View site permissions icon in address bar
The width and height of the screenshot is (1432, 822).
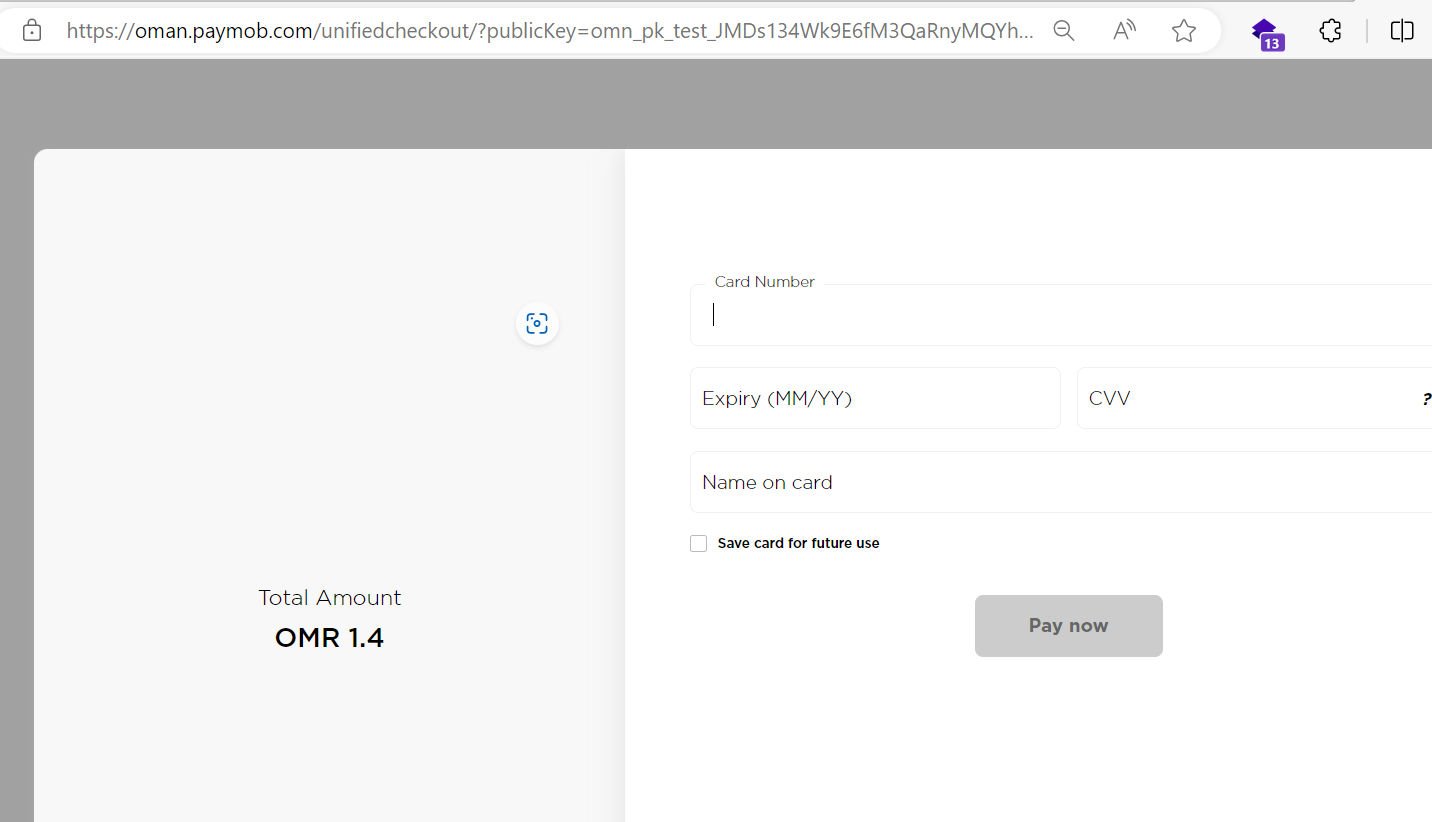(31, 30)
